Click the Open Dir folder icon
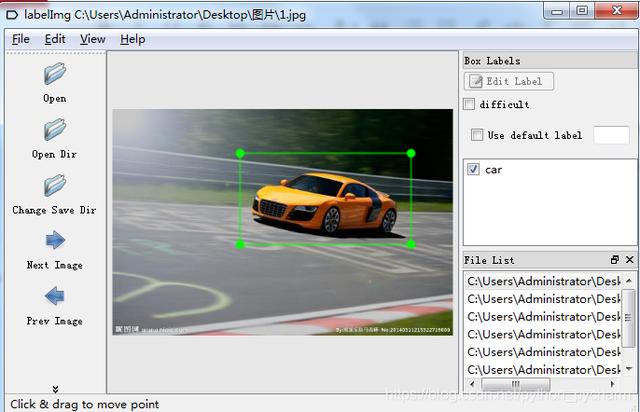The image size is (640, 412). [x=55, y=130]
